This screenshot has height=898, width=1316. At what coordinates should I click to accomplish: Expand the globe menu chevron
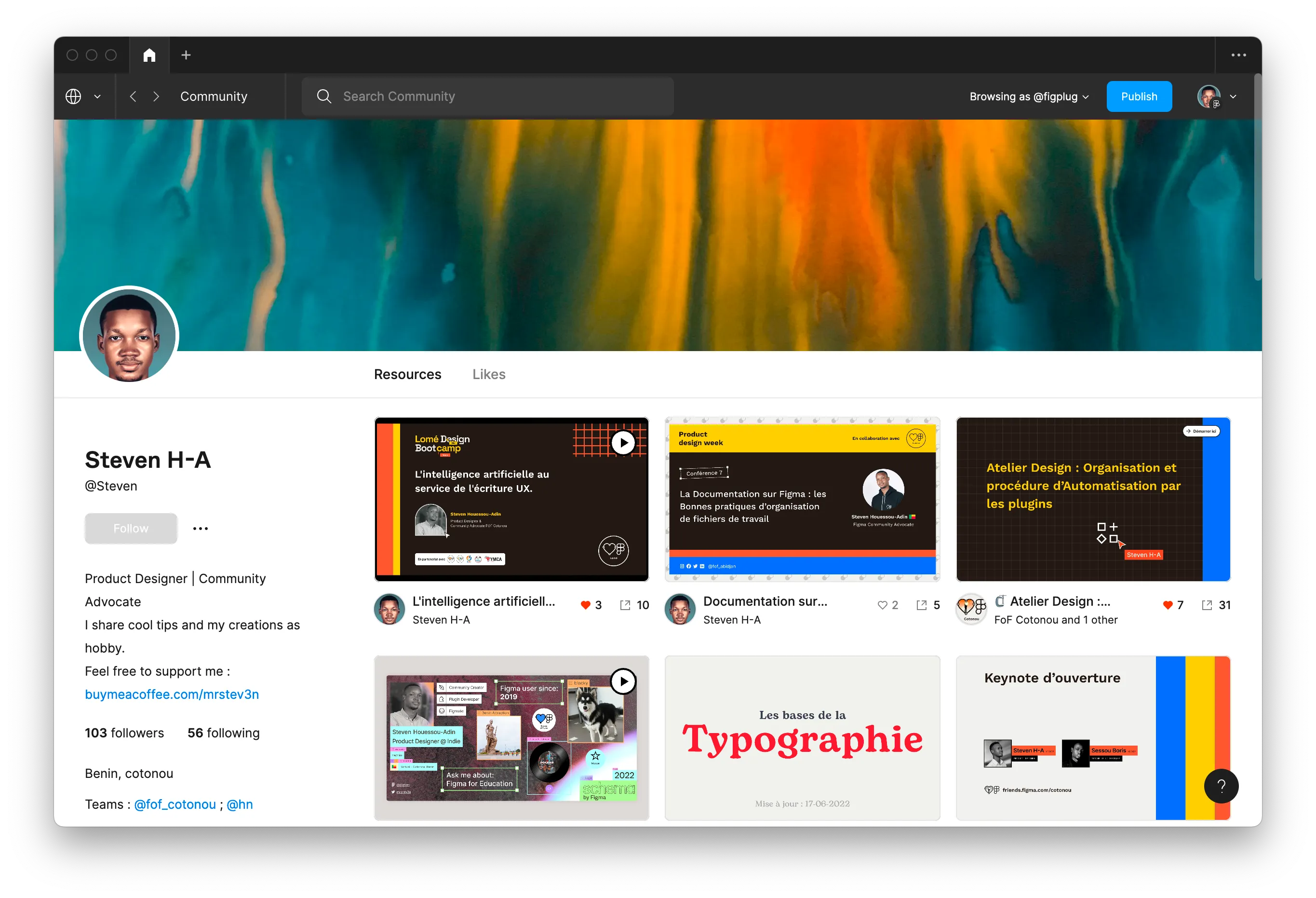click(x=97, y=97)
